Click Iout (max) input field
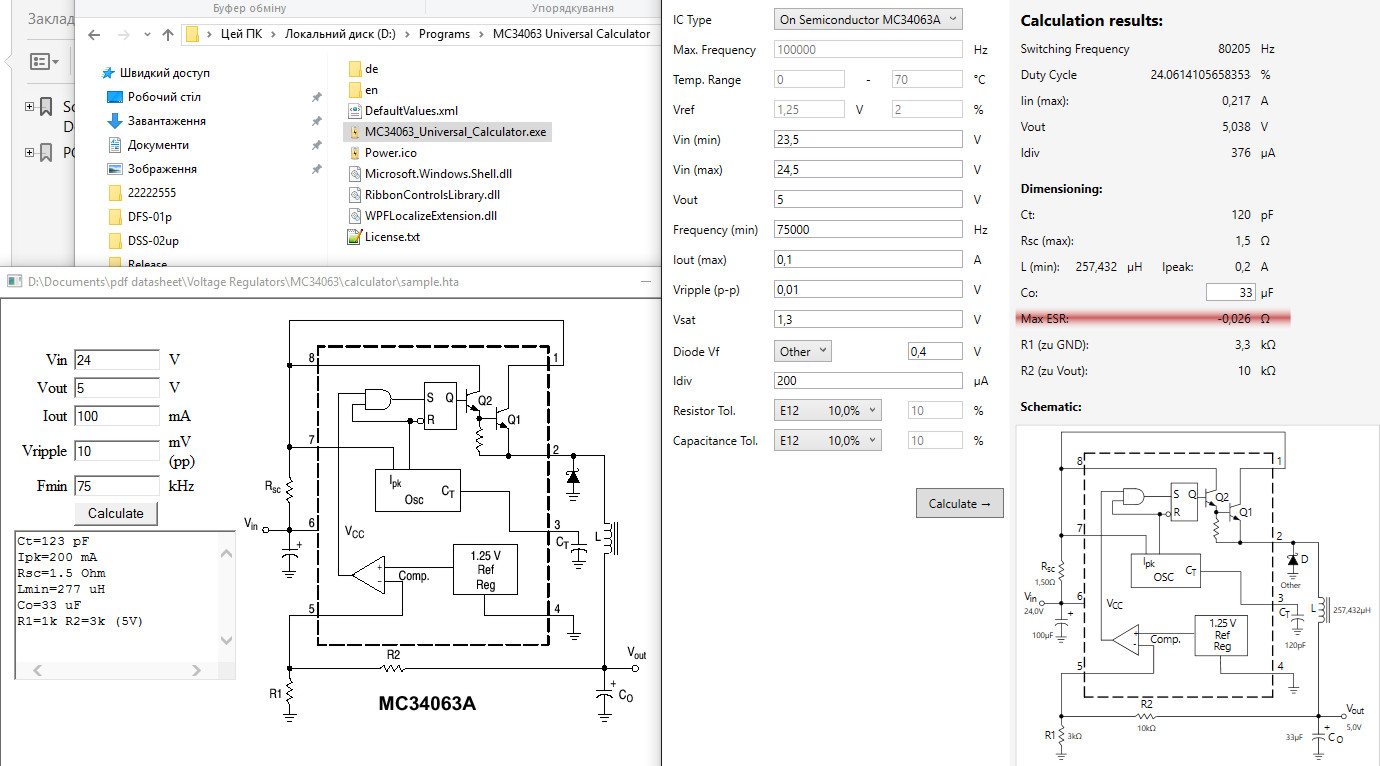 pyautogui.click(x=868, y=260)
